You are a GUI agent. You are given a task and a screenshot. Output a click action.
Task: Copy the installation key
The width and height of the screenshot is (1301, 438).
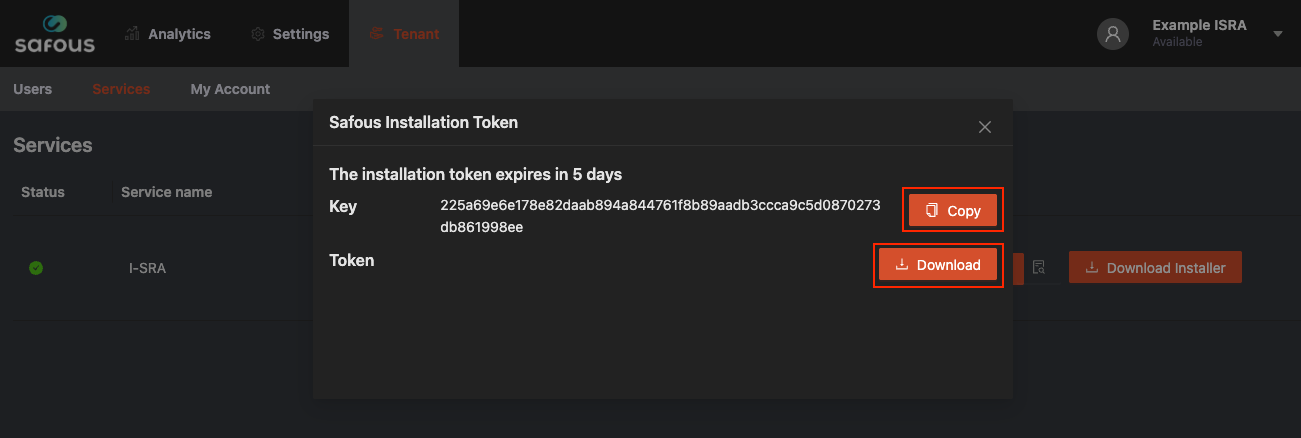click(952, 211)
